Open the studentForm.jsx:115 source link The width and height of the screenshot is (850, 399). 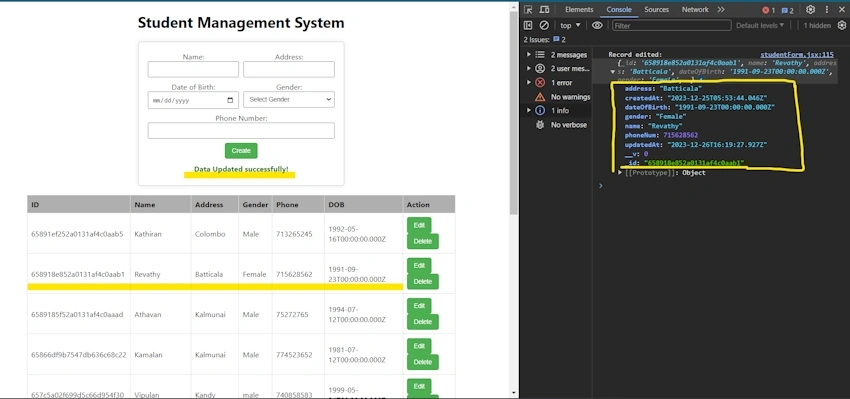[797, 55]
